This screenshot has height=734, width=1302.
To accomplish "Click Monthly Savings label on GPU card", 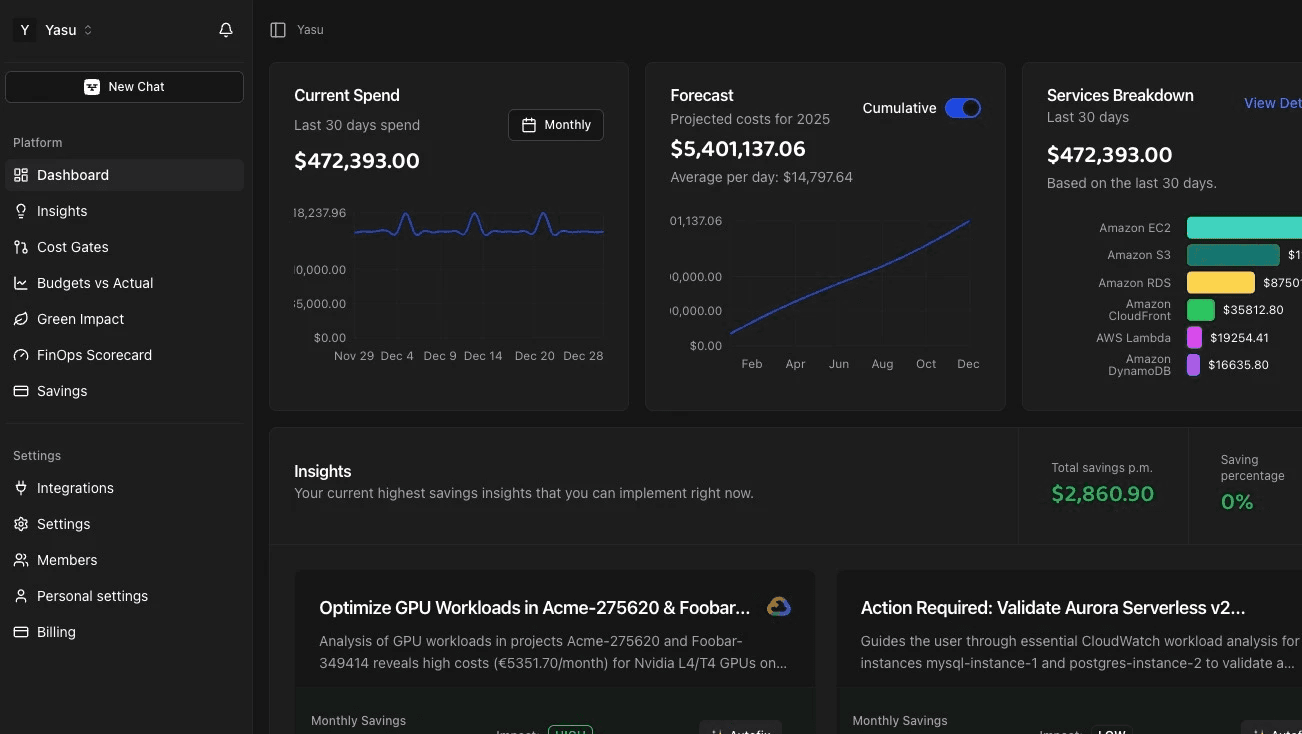I will [x=358, y=721].
